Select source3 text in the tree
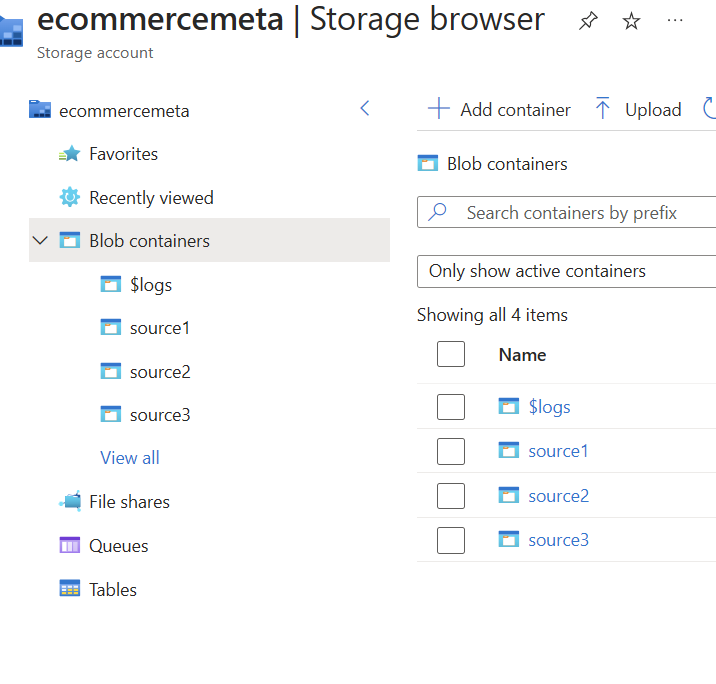The height and width of the screenshot is (684, 716). pyautogui.click(x=160, y=415)
